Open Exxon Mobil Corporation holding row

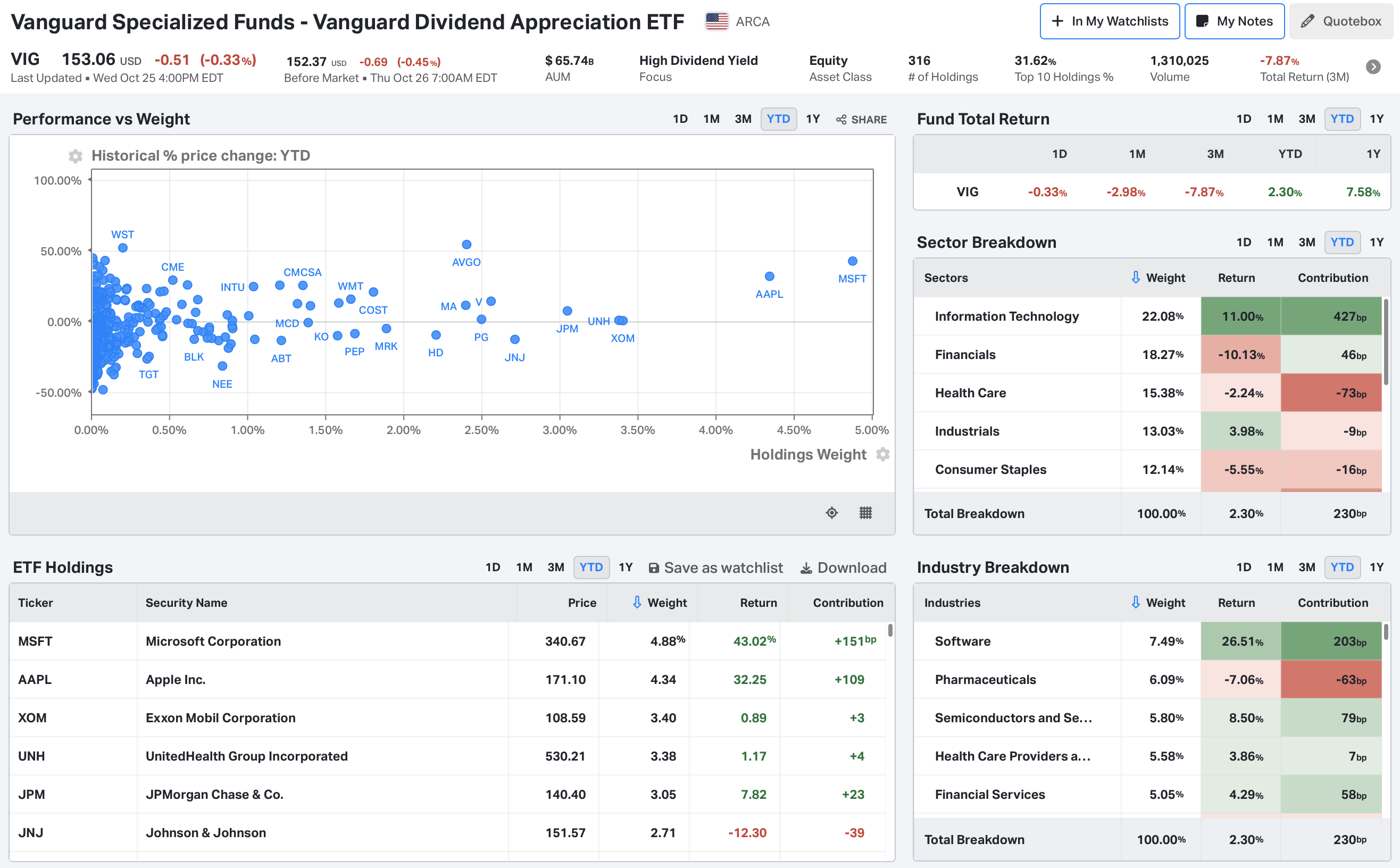[448, 718]
